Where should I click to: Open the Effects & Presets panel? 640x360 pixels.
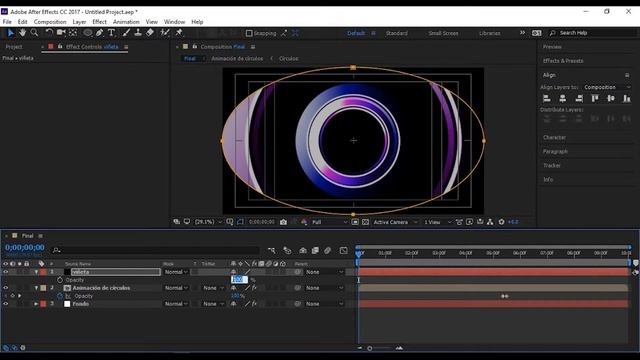pos(563,60)
